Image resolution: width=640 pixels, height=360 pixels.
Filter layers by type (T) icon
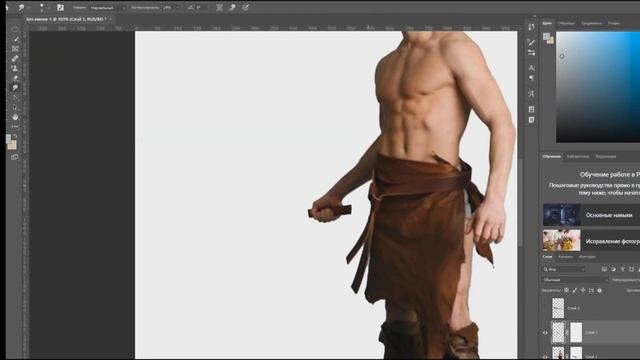tap(622, 269)
